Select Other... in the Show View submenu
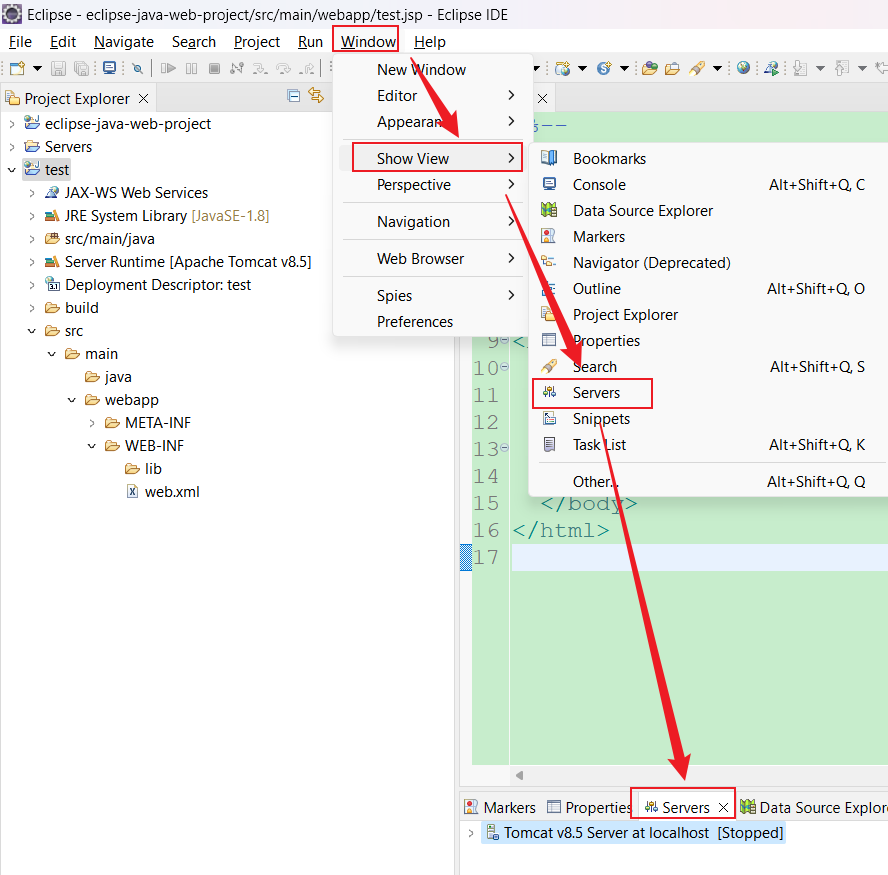The height and width of the screenshot is (875, 888). 596,482
